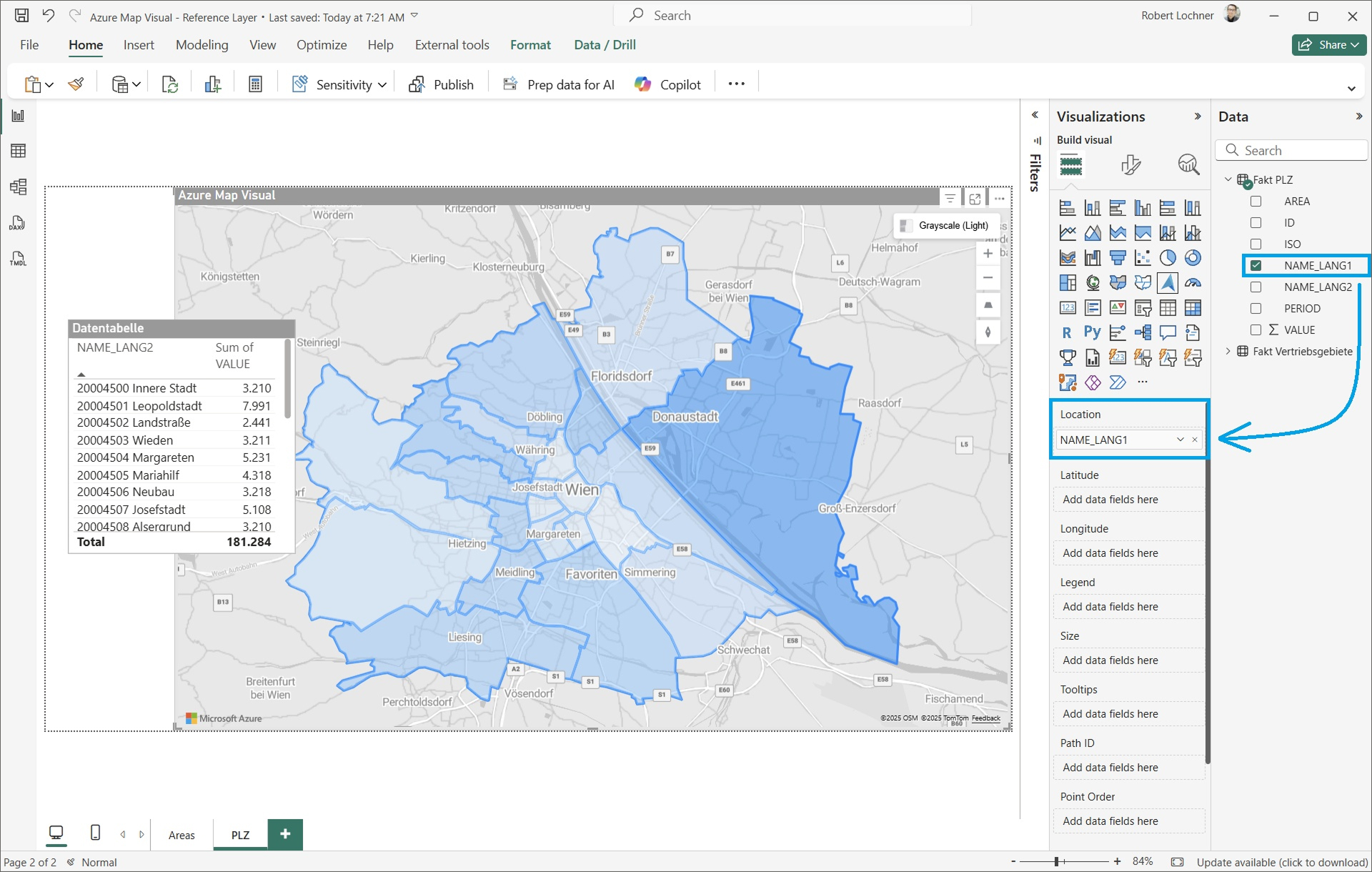Switch to the Areas page tab
The height and width of the screenshot is (872, 1372).
click(x=182, y=834)
